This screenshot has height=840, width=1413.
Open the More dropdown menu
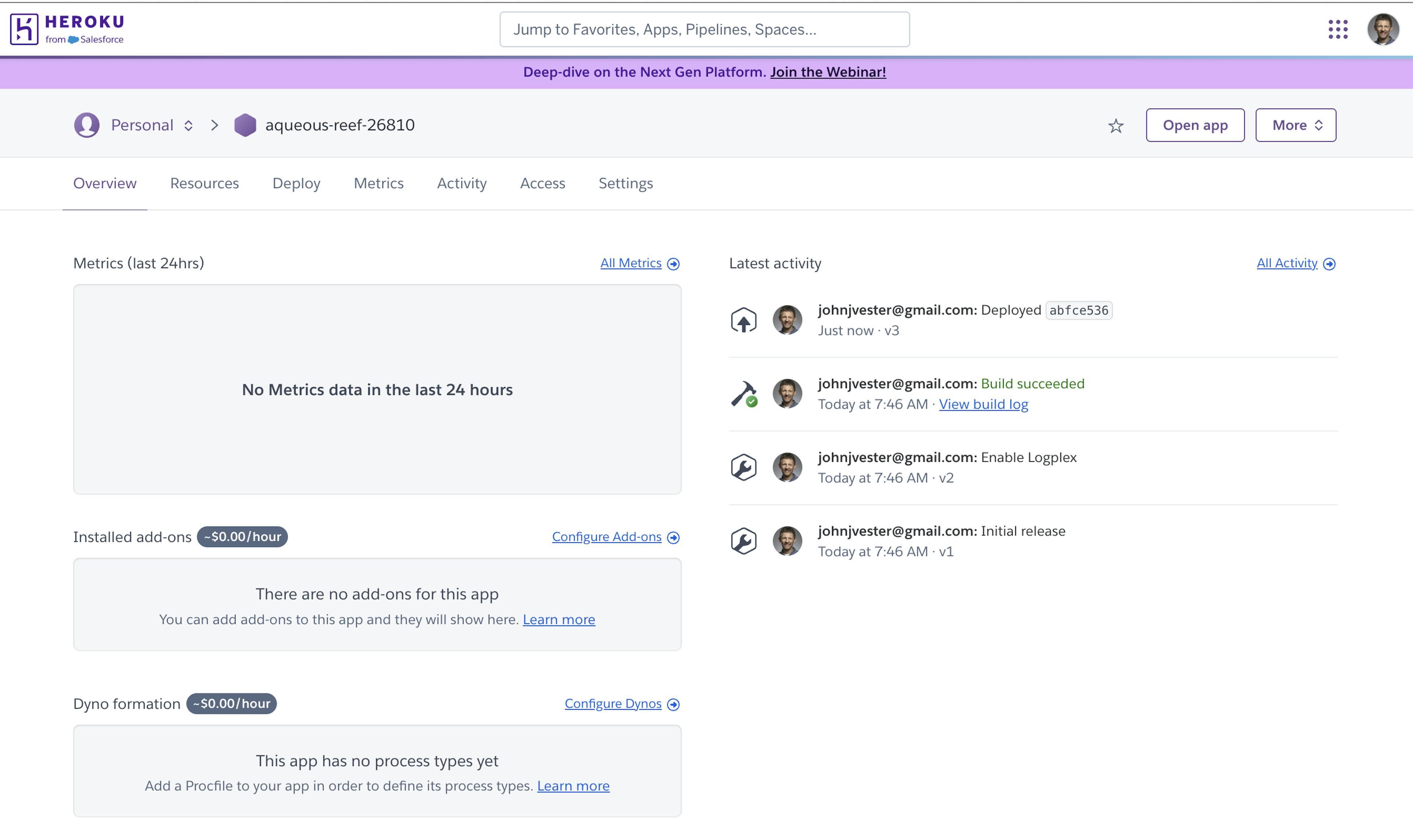click(1295, 125)
